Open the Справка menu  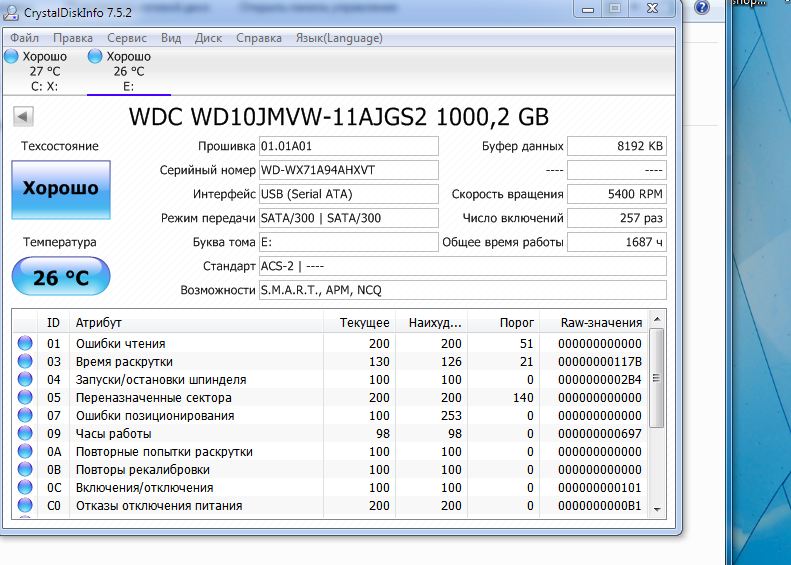(259, 38)
